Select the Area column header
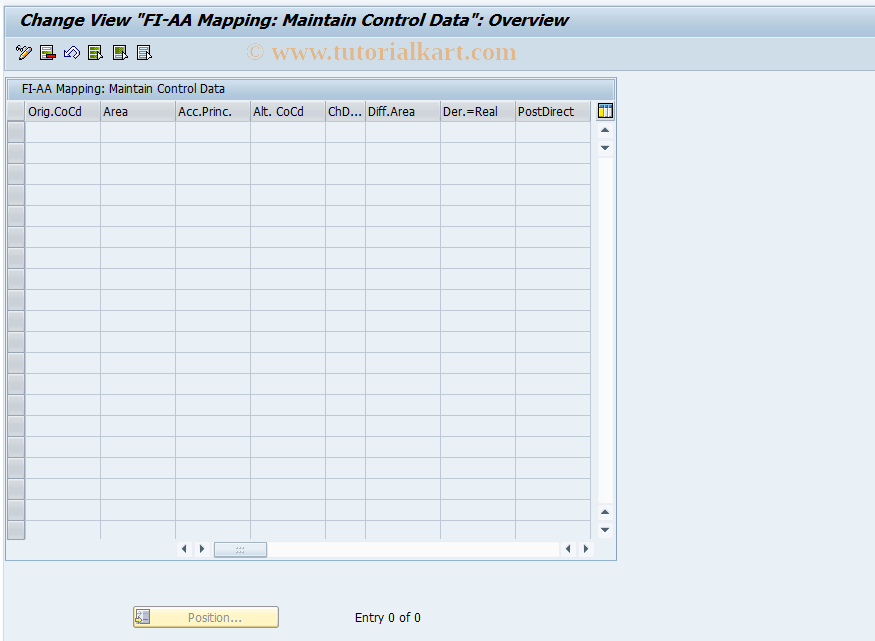The height and width of the screenshot is (641, 875). [x=138, y=112]
